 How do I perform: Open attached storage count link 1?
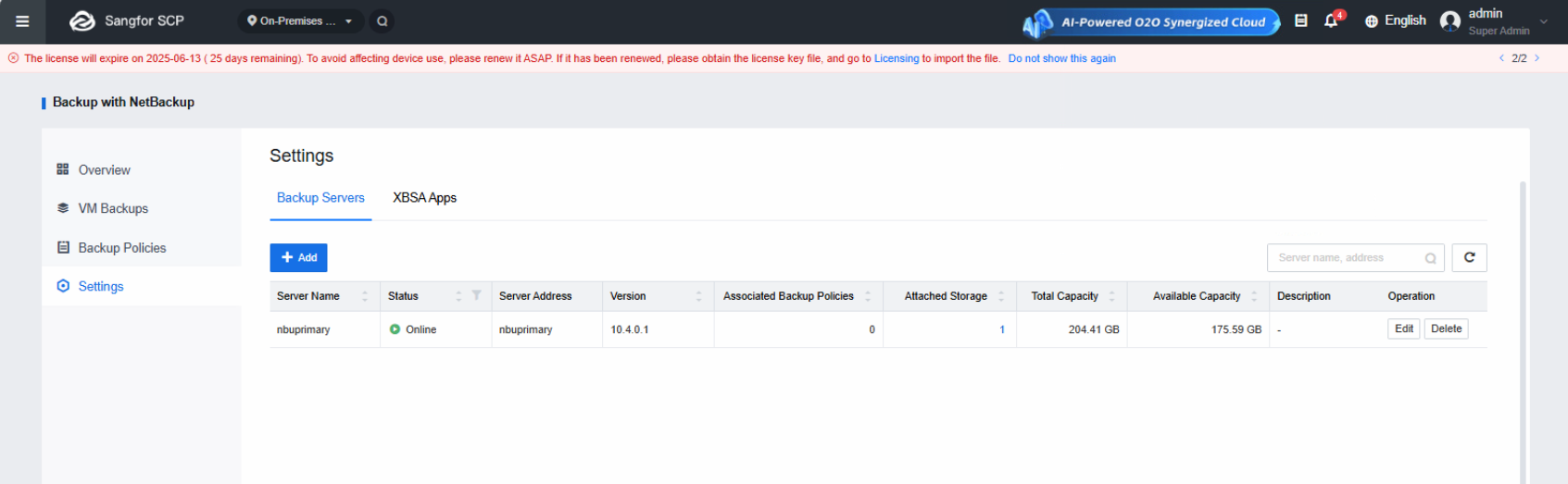click(1002, 329)
